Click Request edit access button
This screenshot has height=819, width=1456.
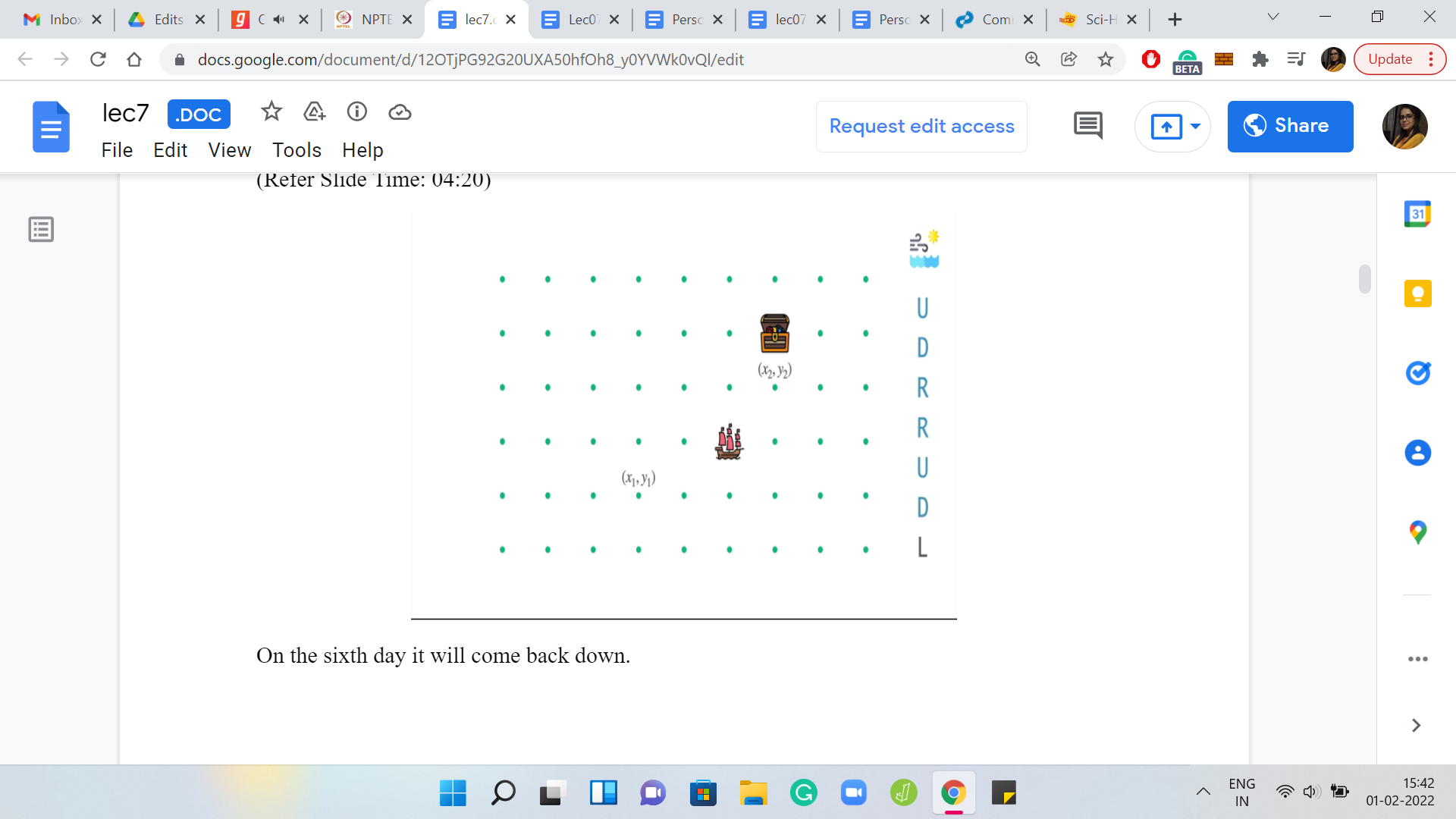[921, 126]
